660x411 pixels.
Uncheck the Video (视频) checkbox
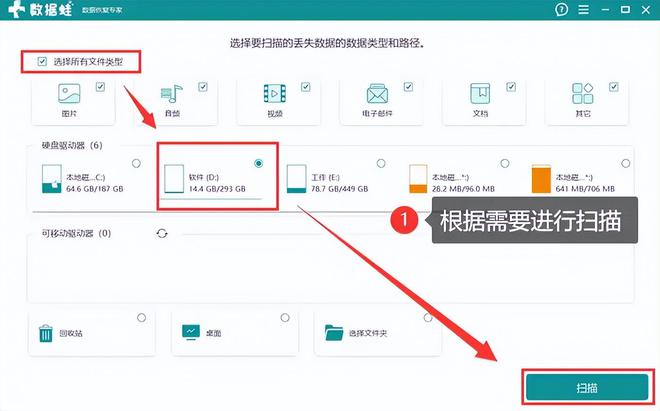(x=306, y=87)
